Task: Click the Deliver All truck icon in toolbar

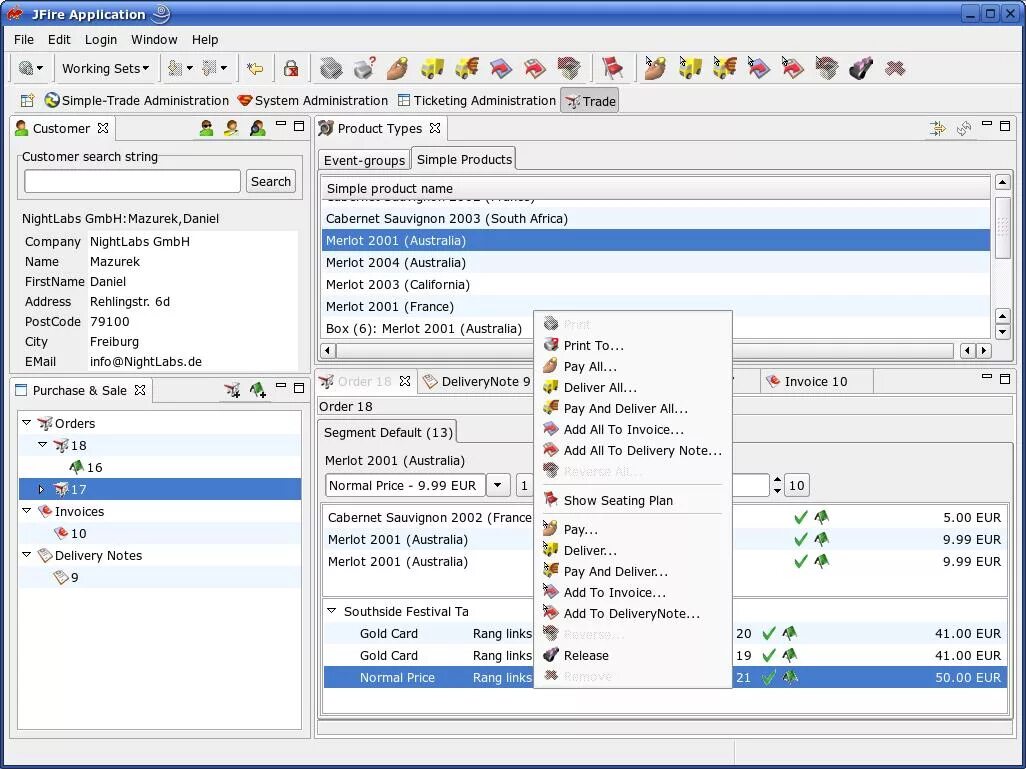Action: (433, 68)
